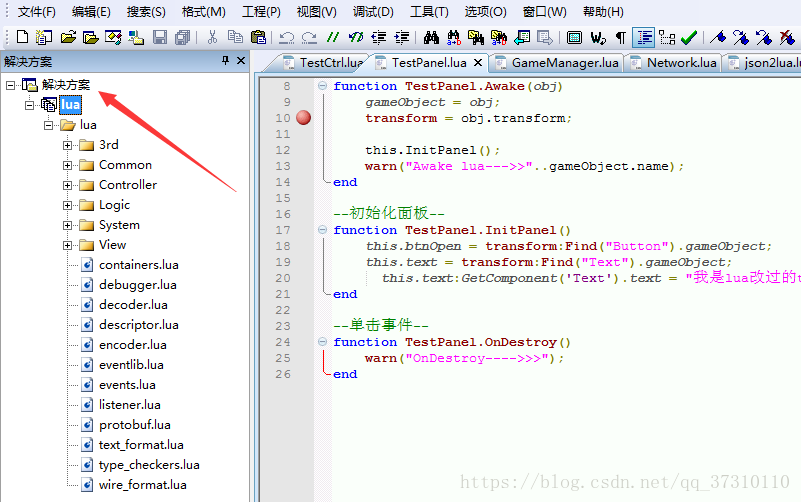
Task: Open Replace with binoculars a→b icon
Action: (x=454, y=37)
